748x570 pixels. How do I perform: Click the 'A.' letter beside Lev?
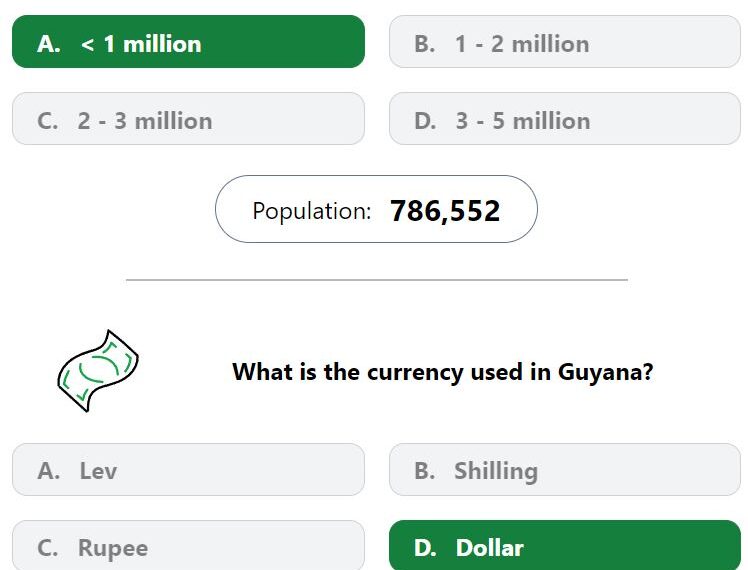[x=49, y=471]
